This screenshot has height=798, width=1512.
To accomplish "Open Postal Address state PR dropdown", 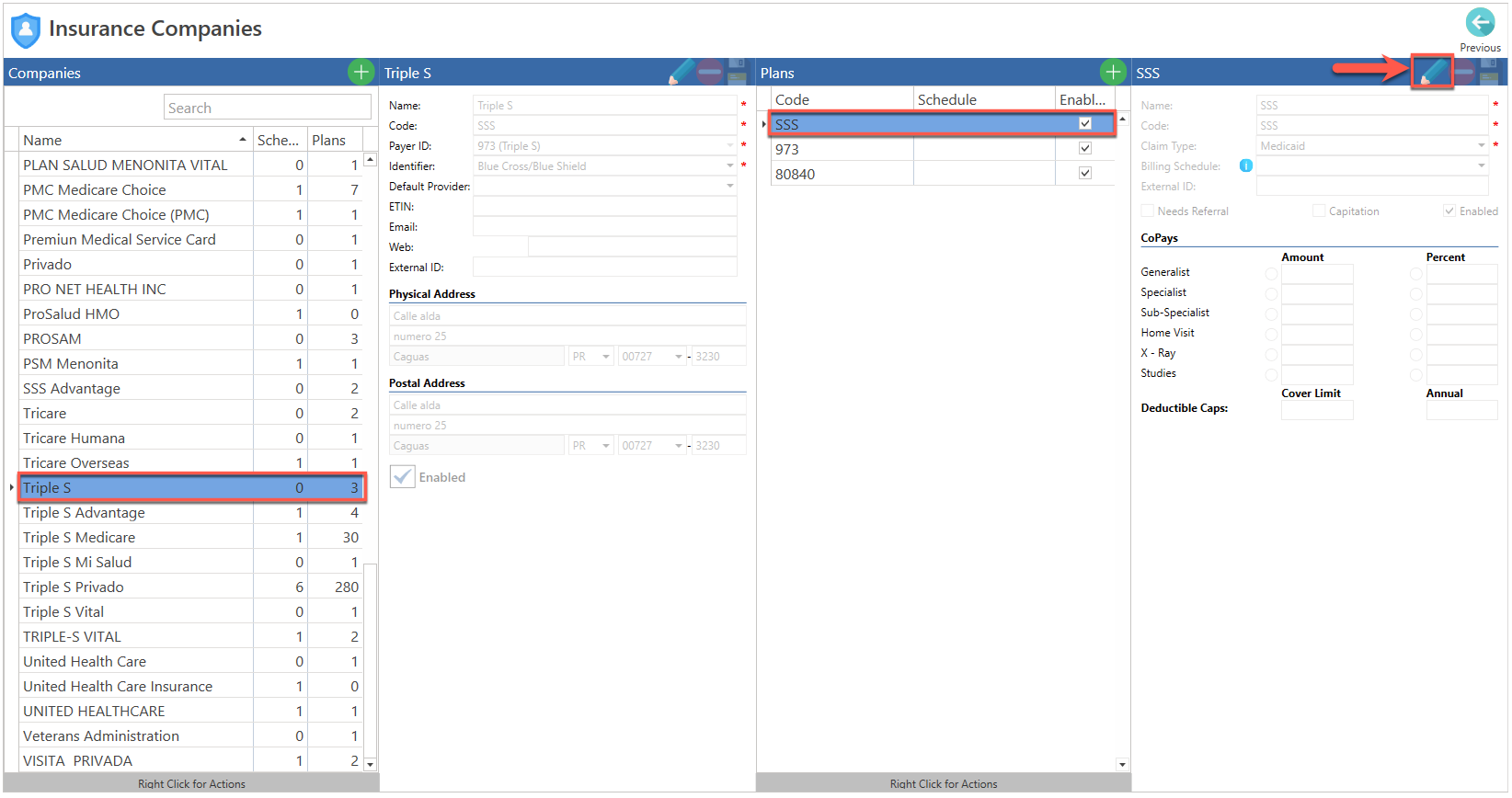I will point(605,445).
